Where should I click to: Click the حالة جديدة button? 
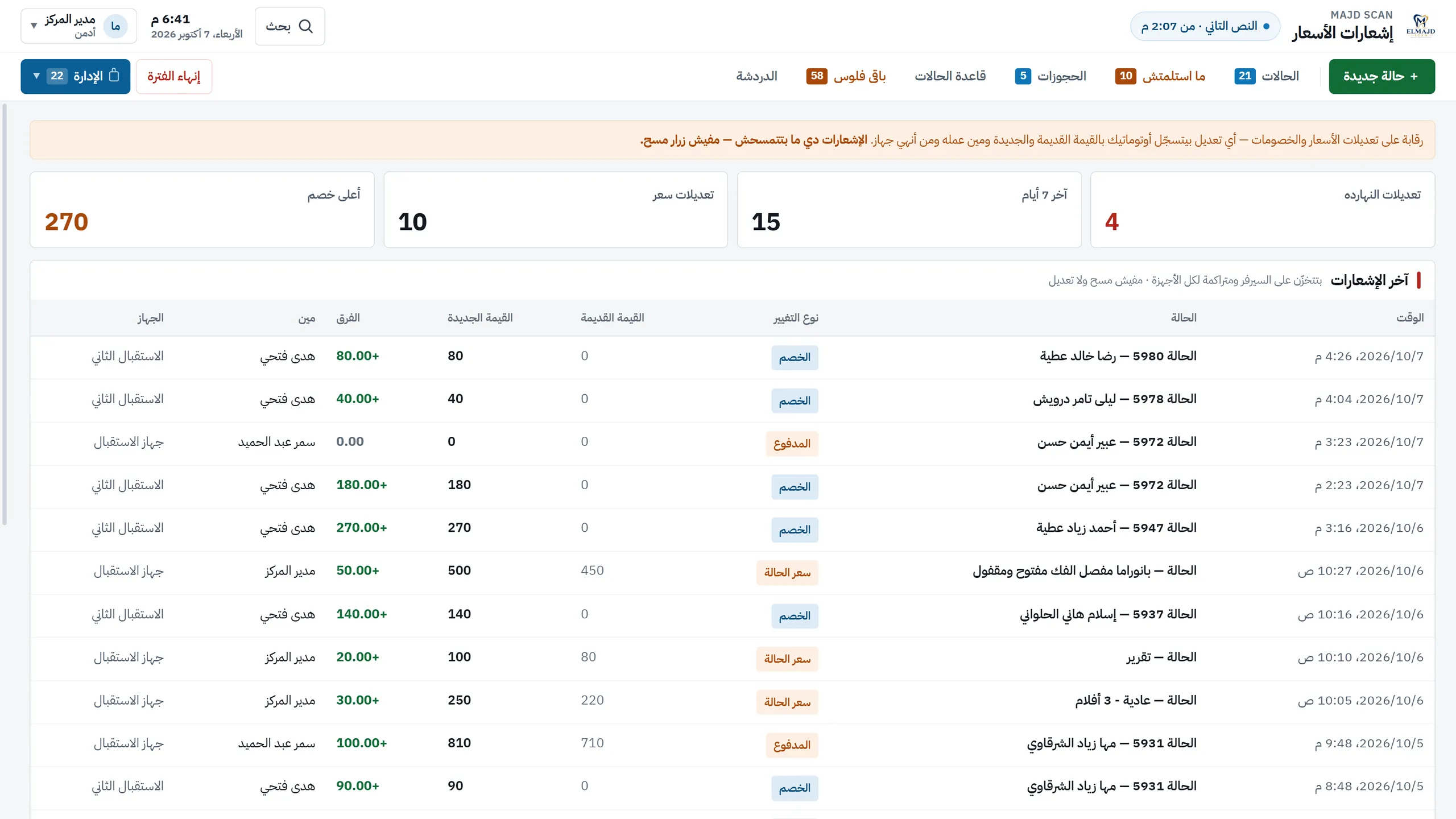coord(1381,76)
